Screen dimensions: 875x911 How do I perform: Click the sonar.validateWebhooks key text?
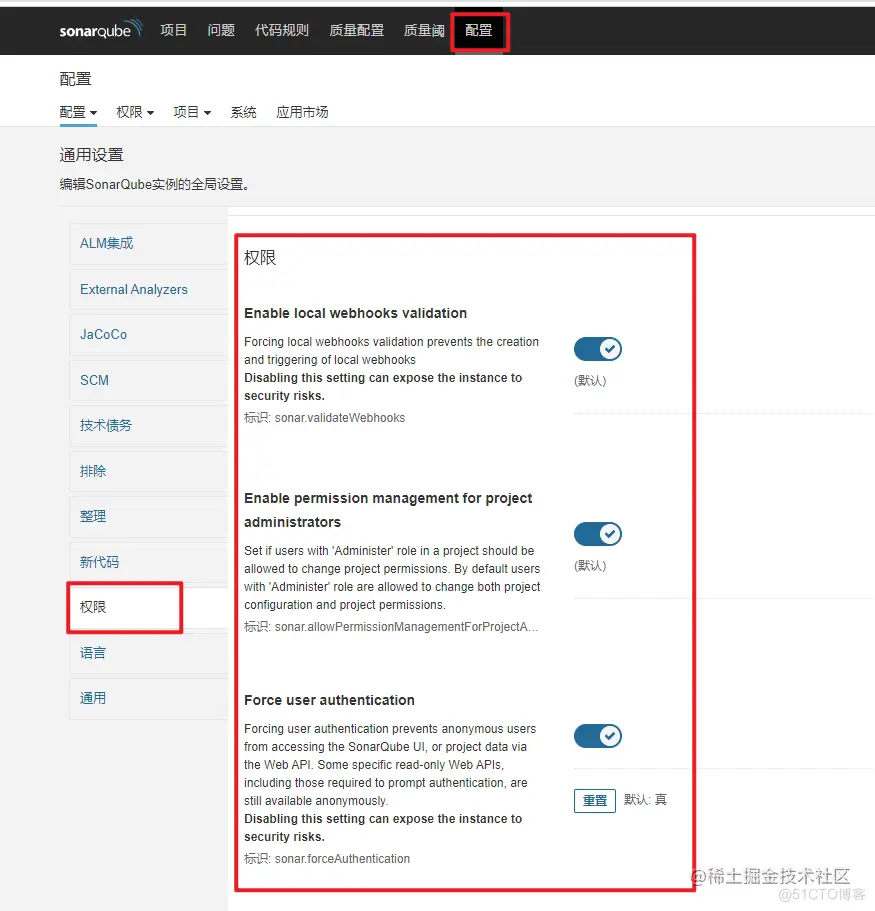point(340,418)
